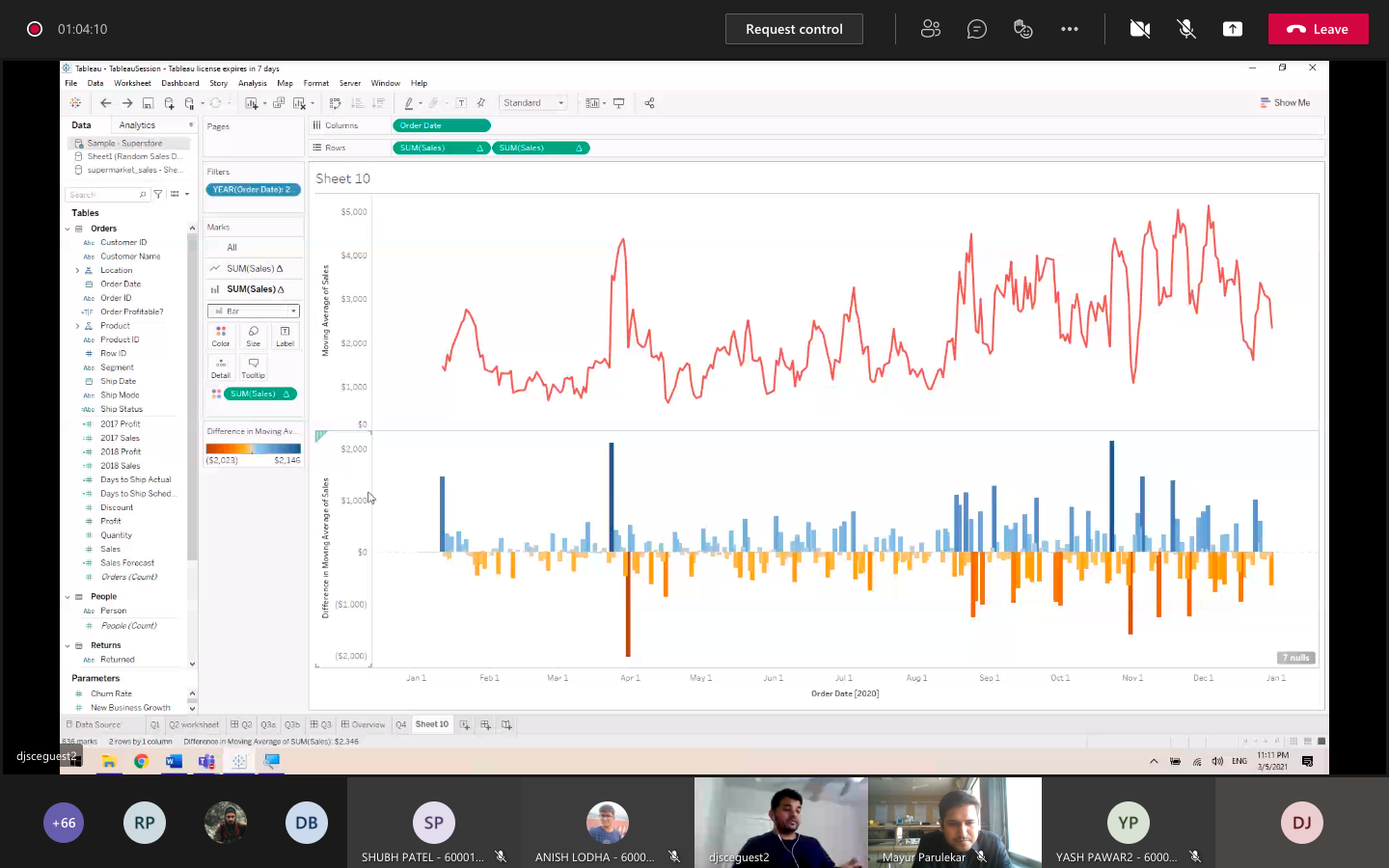
Task: Open the Standard fit dropdown
Action: (x=532, y=102)
